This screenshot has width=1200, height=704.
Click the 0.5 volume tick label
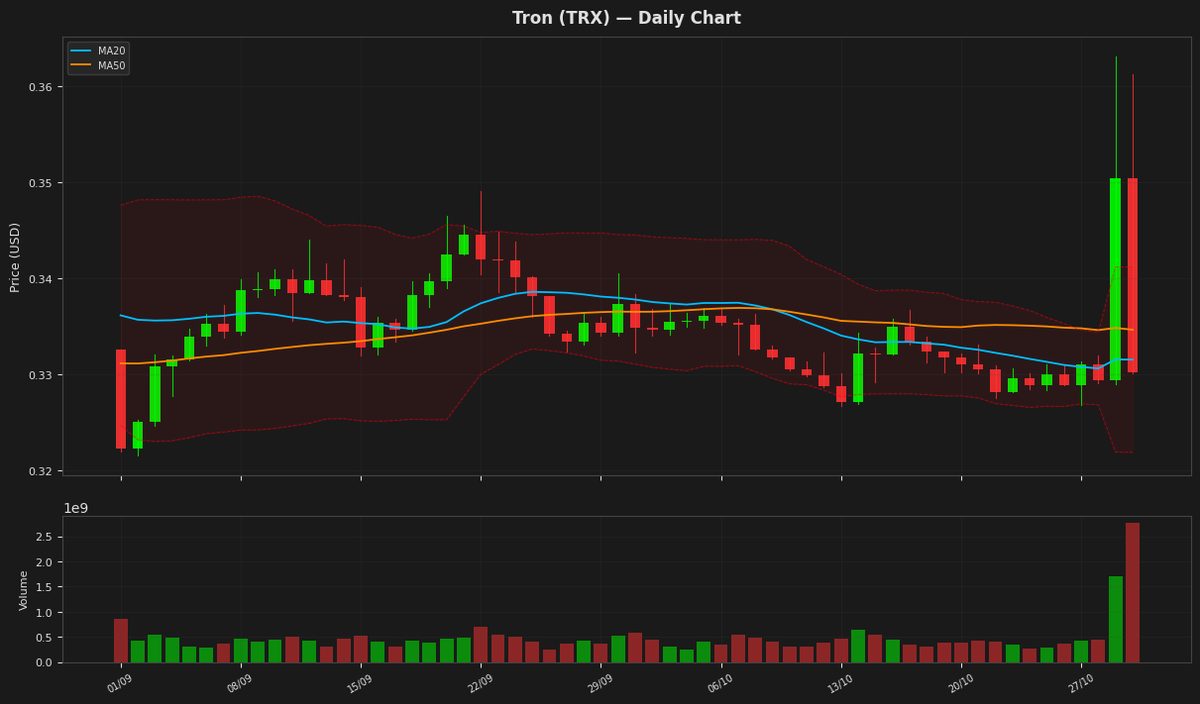[x=46, y=637]
